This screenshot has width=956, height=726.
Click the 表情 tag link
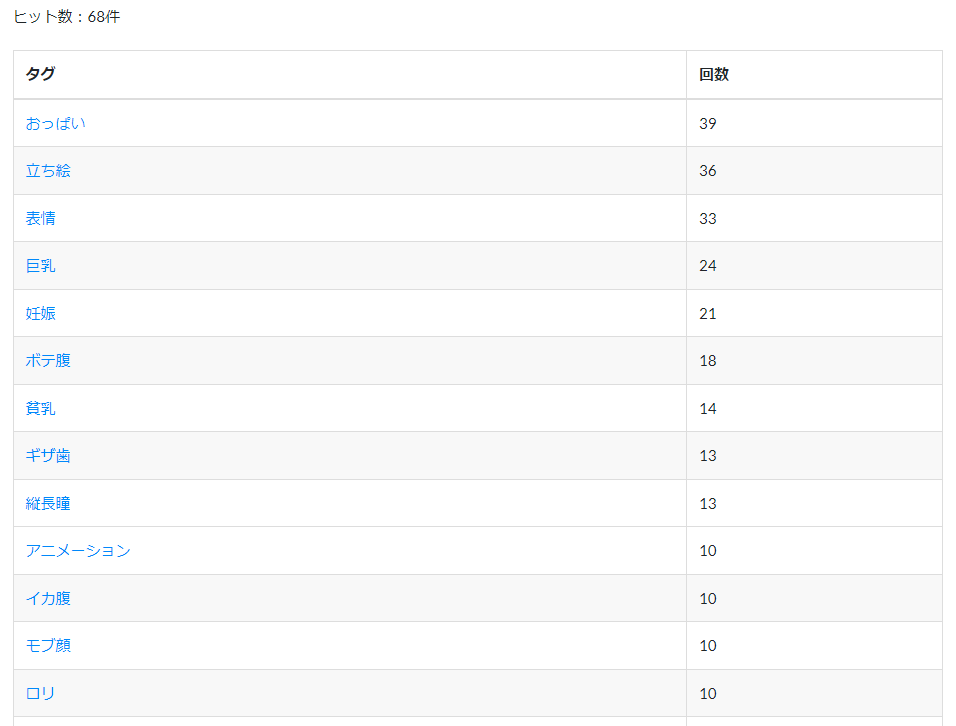coord(41,218)
